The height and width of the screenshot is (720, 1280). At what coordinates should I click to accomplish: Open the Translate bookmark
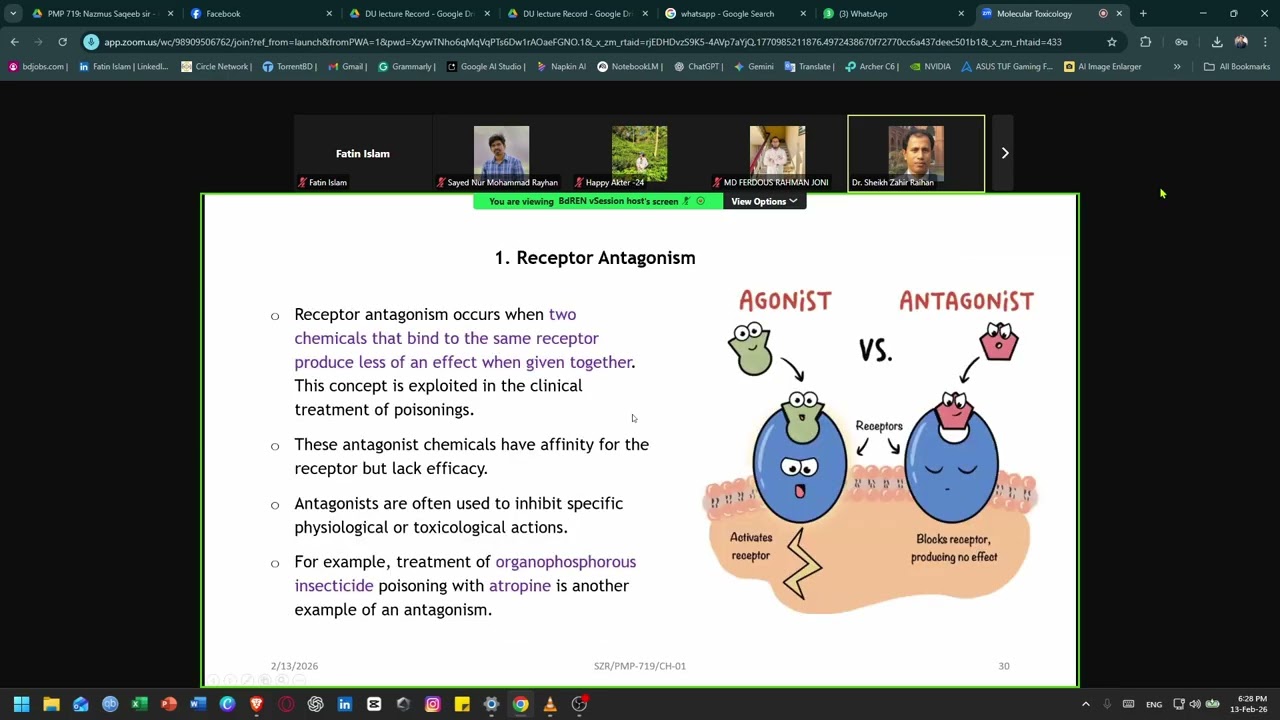coord(809,67)
